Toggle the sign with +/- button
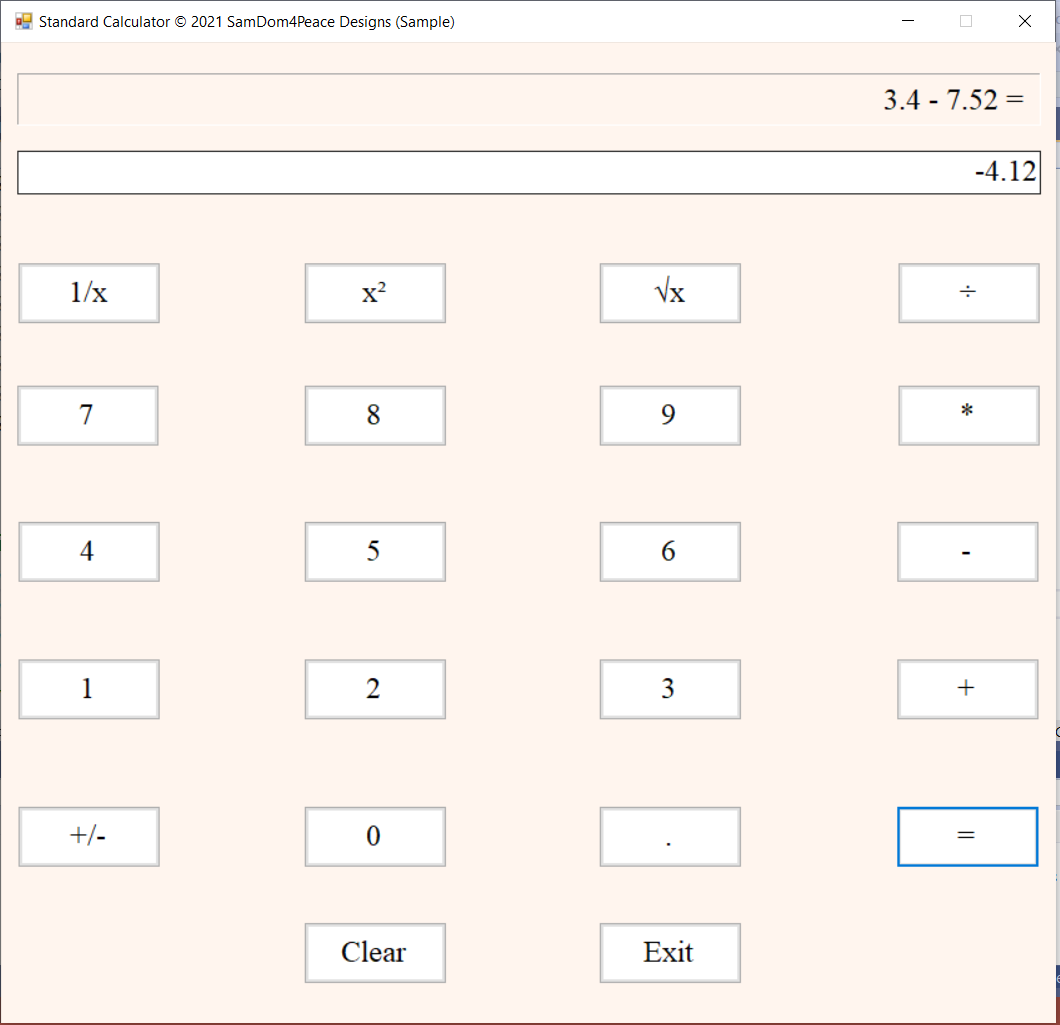This screenshot has height=1025, width=1060. [89, 836]
